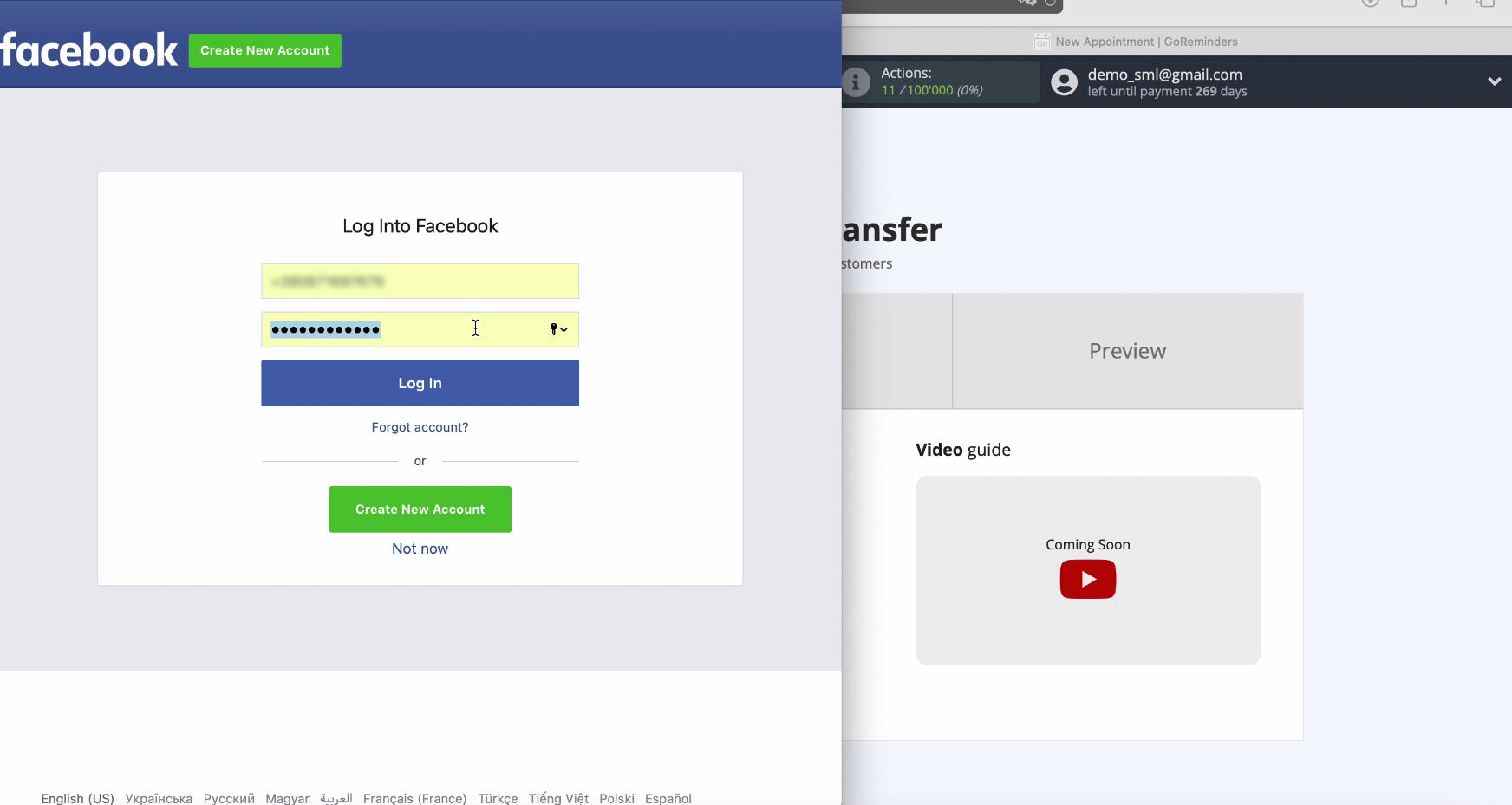
Task: Click the GoReminders tab favicon
Action: click(x=1042, y=42)
